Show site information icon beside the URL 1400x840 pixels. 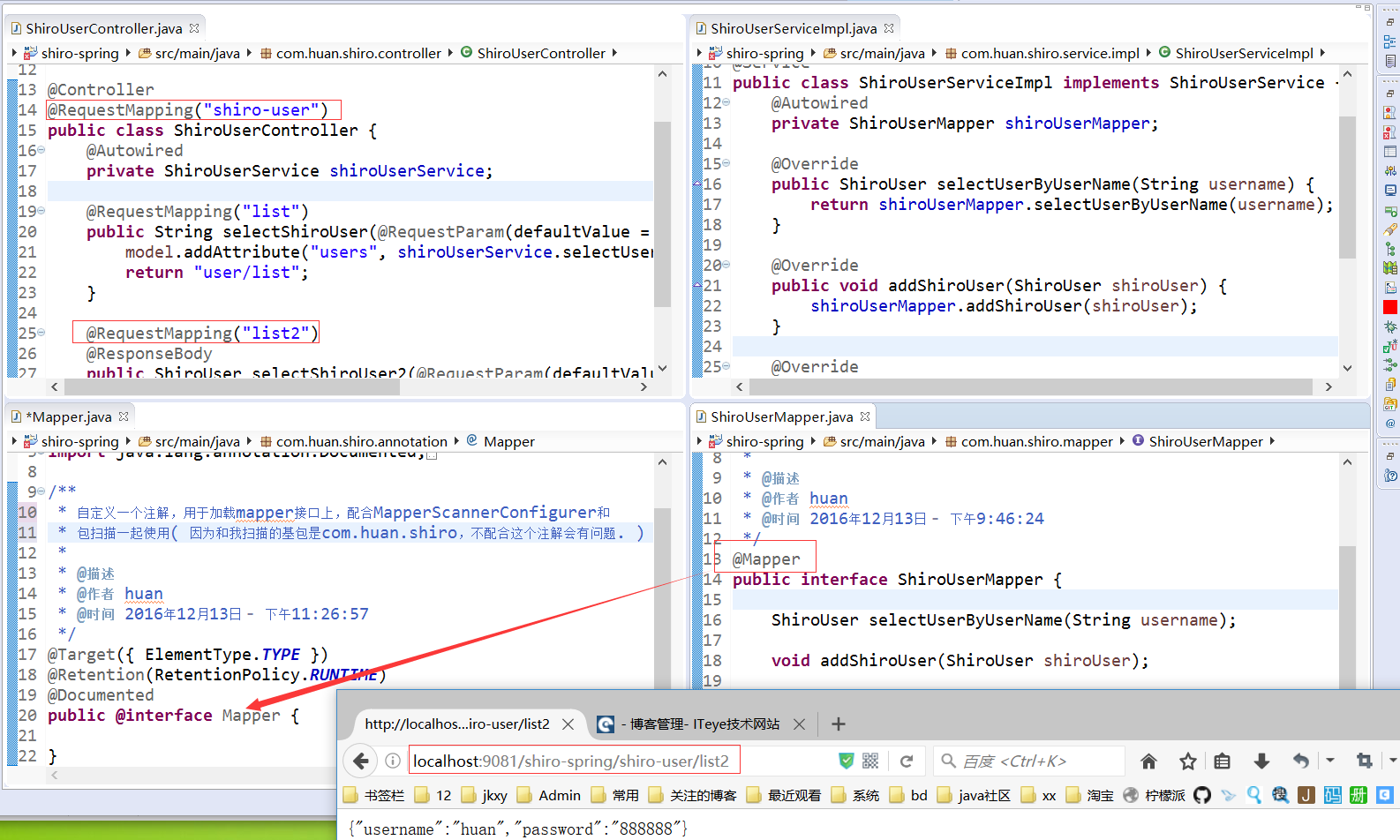(x=393, y=761)
